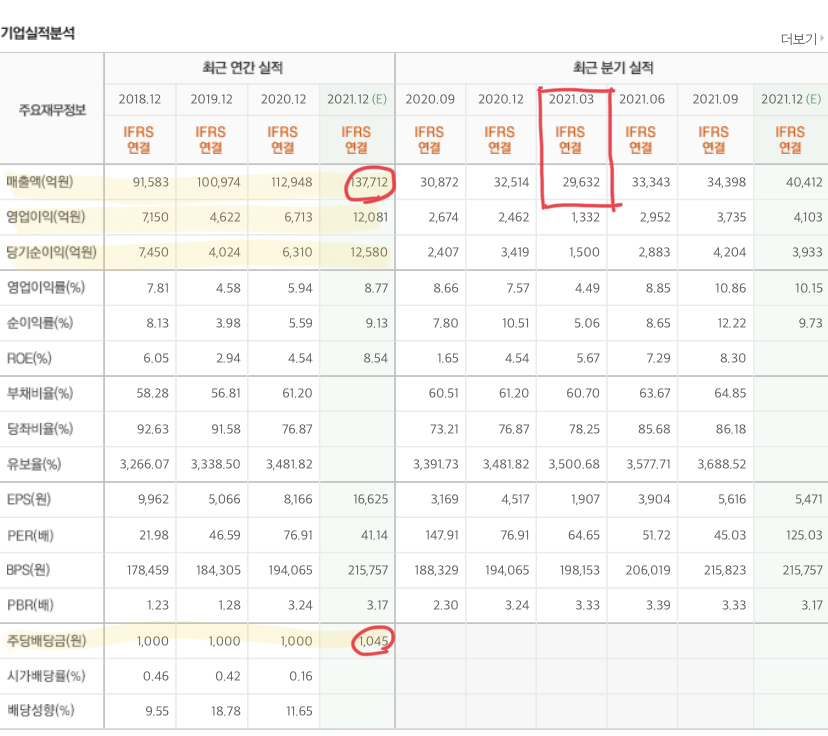Click the payout ratio value 11.65
Screen dimensions: 828x736
click(x=299, y=711)
